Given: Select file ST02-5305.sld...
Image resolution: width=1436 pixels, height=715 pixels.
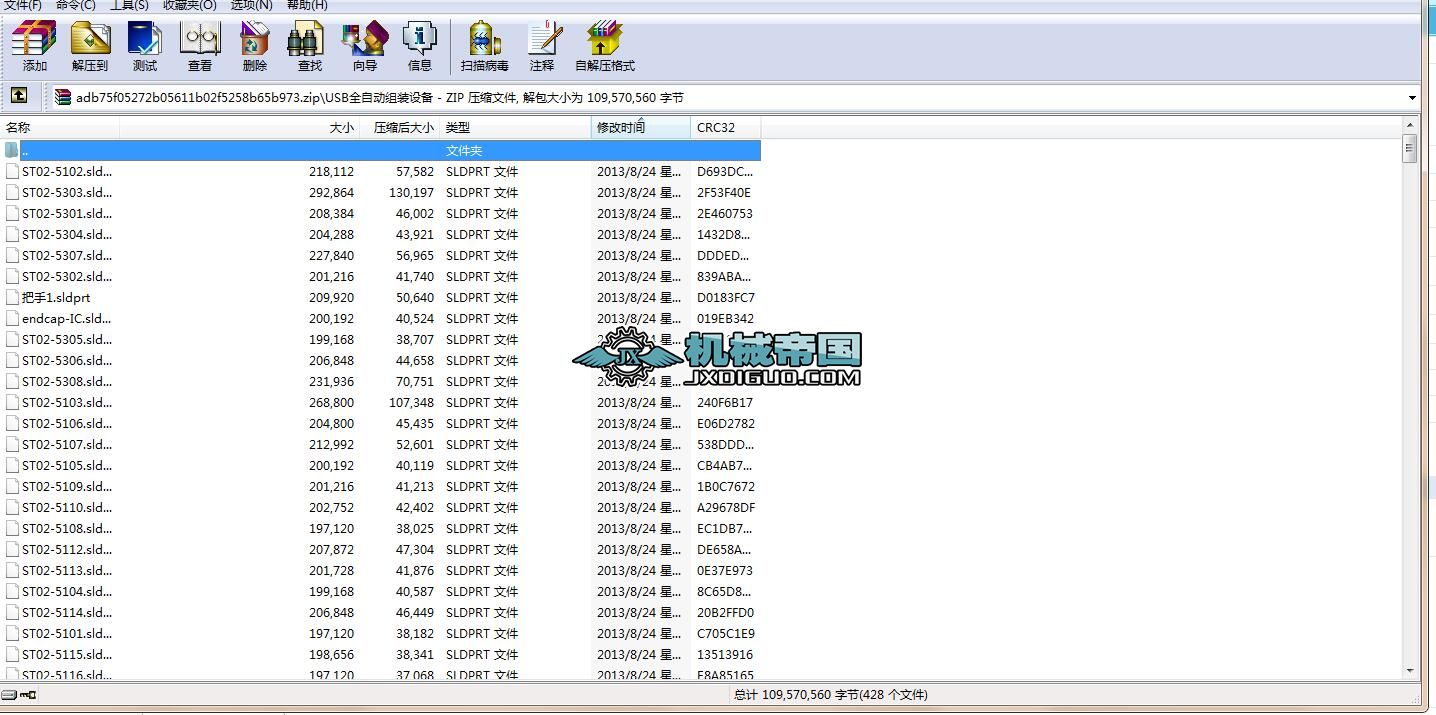Looking at the screenshot, I should tap(67, 339).
